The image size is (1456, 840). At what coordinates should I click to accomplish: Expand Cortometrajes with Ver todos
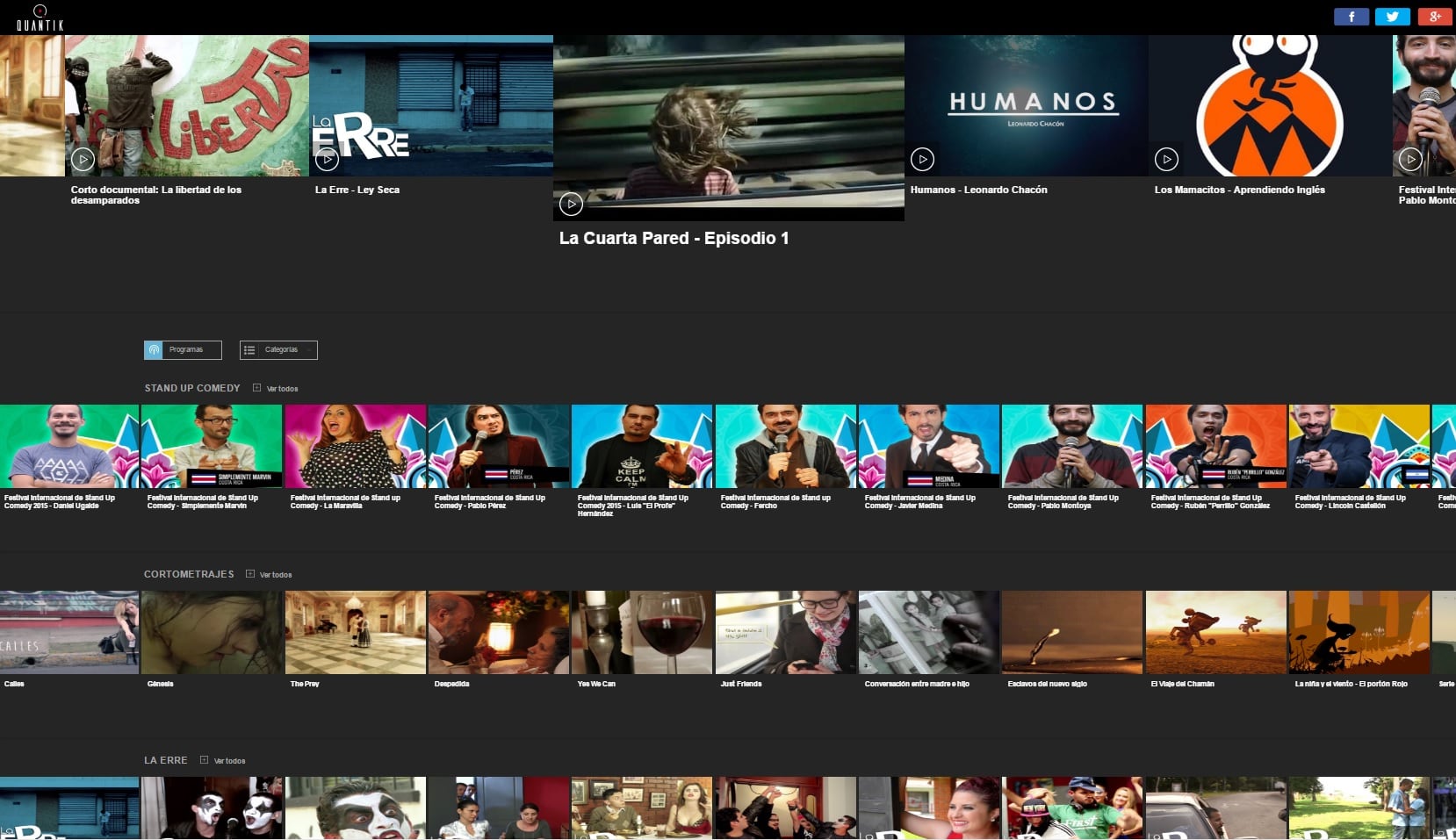click(x=270, y=575)
